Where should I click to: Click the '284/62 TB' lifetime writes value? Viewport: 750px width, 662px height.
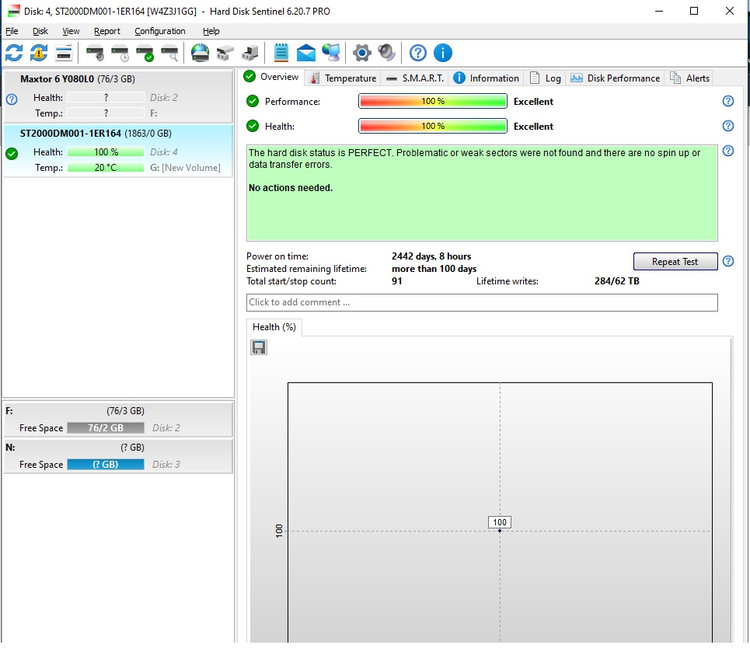pos(617,281)
